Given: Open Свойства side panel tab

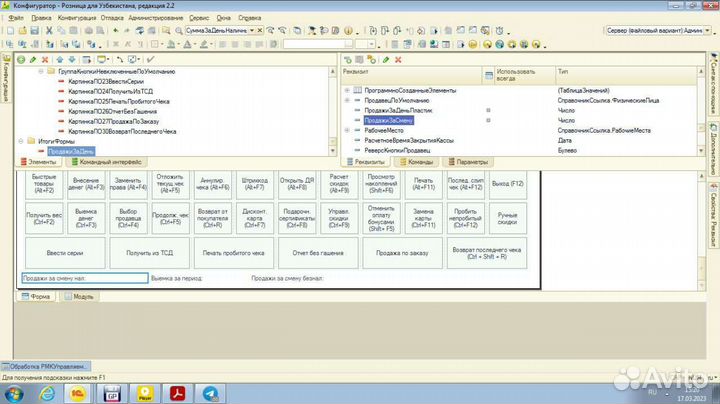Looking at the screenshot, I should [714, 214].
